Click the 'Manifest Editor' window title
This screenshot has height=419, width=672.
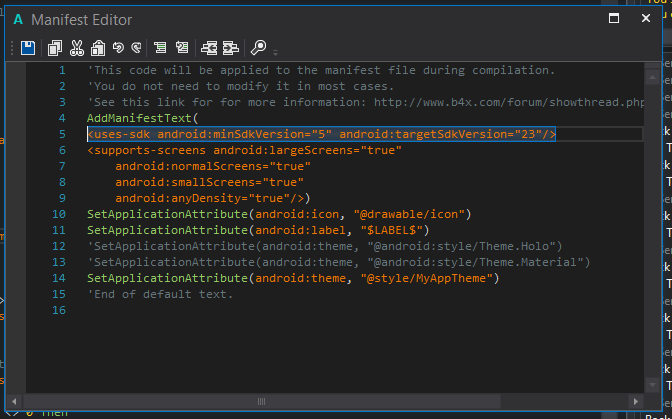(81, 20)
